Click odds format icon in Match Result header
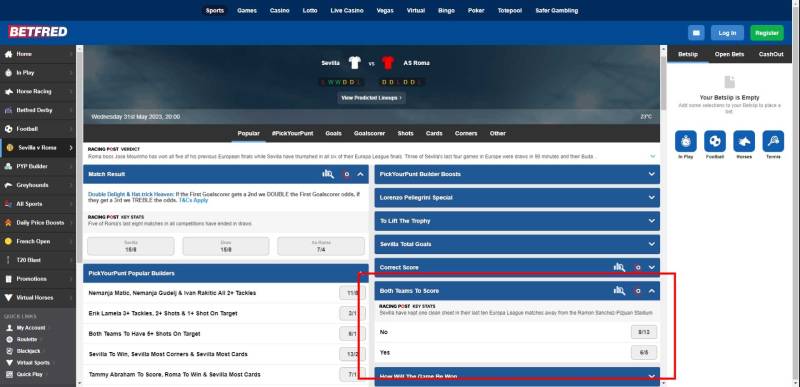The image size is (800, 387). (346, 174)
